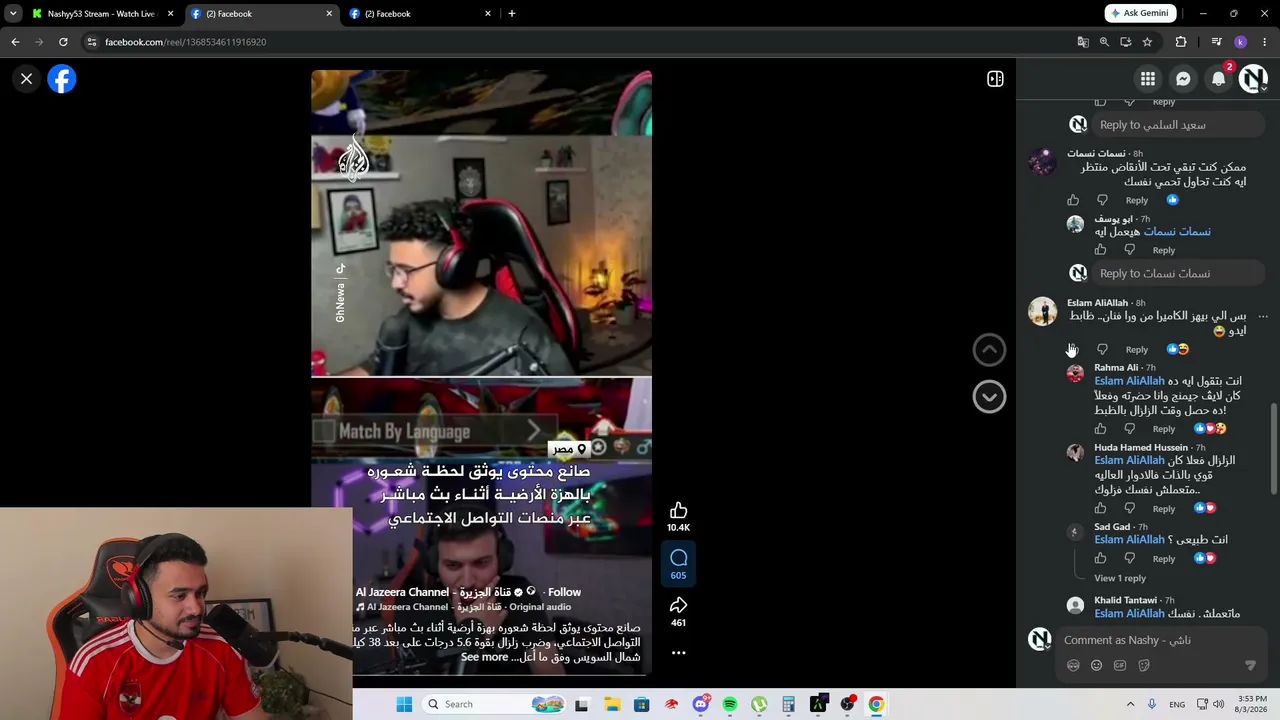Like the Al Jazeera reel
Image resolution: width=1280 pixels, height=720 pixels.
678,511
